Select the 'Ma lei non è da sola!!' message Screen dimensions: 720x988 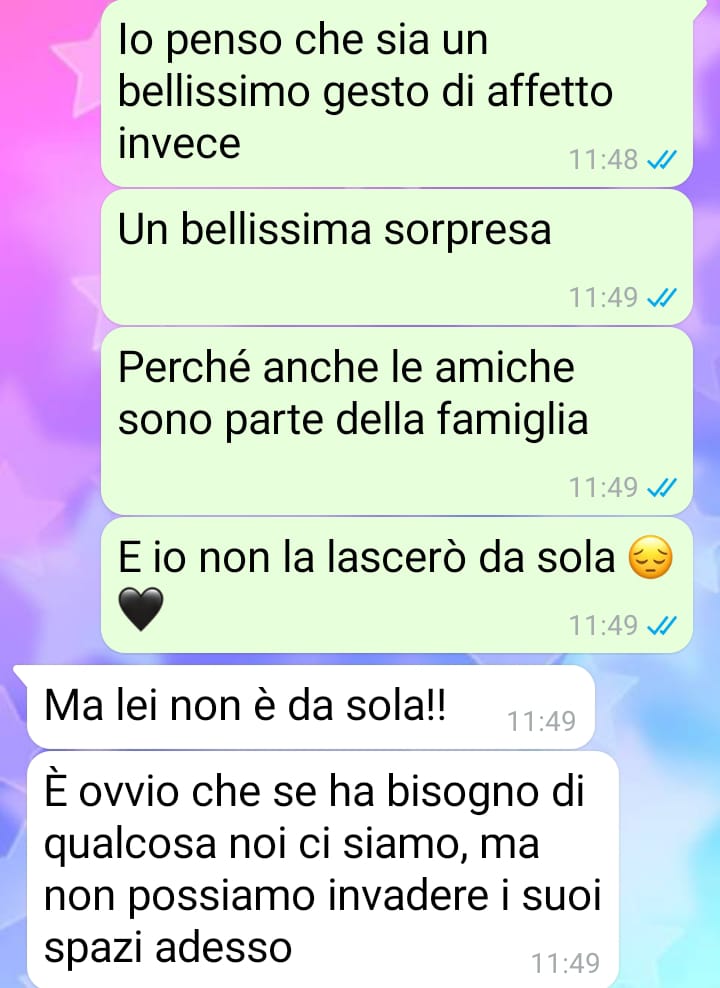(310, 707)
